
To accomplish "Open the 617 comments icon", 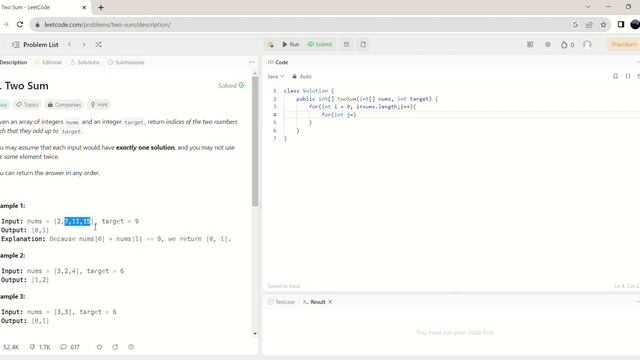I will [70, 347].
